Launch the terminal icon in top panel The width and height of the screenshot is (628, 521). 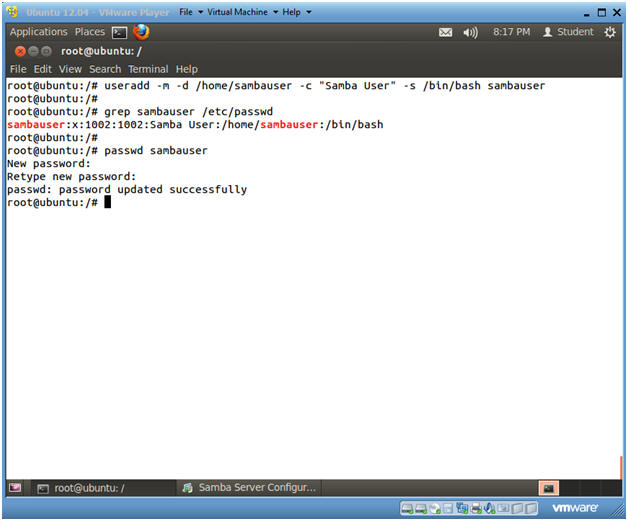click(x=119, y=32)
